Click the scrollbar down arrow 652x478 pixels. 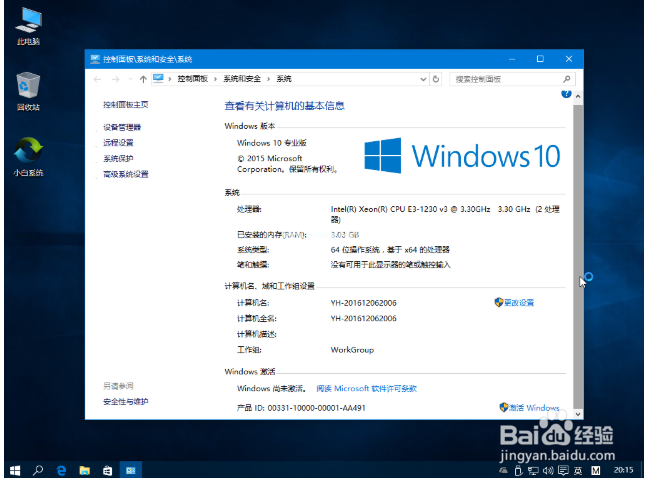coord(578,414)
